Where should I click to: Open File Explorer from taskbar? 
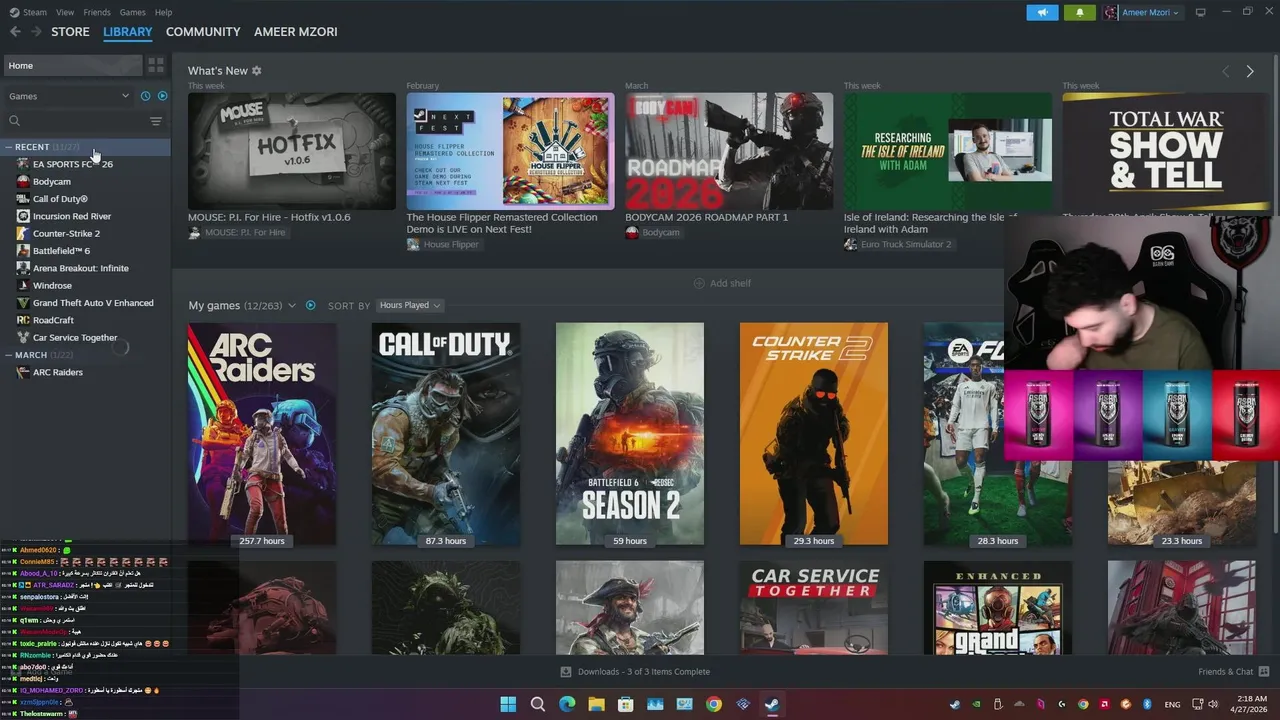(596, 704)
